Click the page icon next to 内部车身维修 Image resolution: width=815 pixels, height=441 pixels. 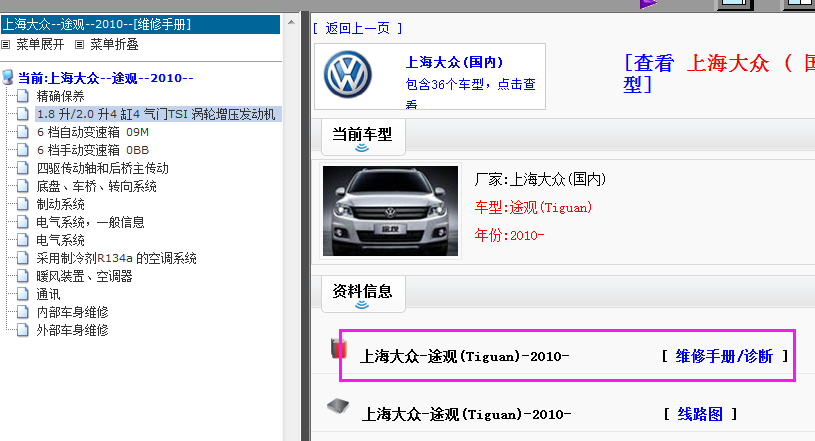click(22, 312)
